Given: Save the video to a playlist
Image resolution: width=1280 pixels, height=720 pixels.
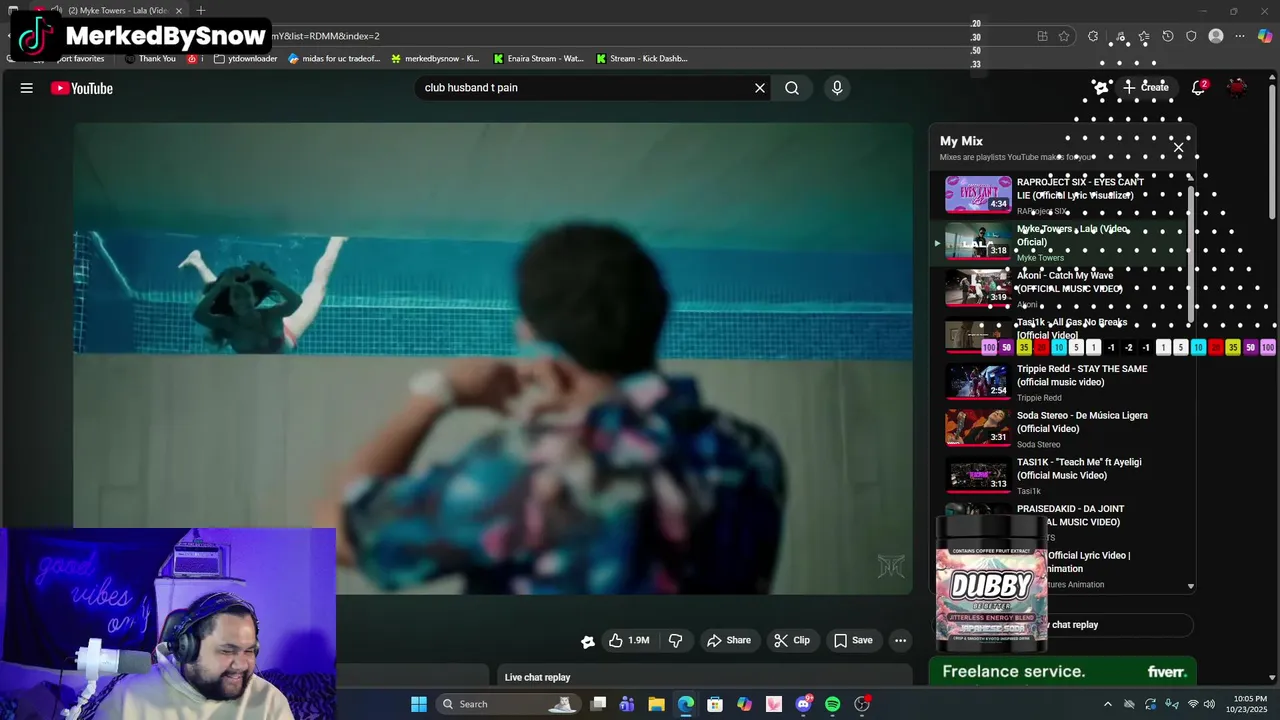Looking at the screenshot, I should (x=853, y=640).
